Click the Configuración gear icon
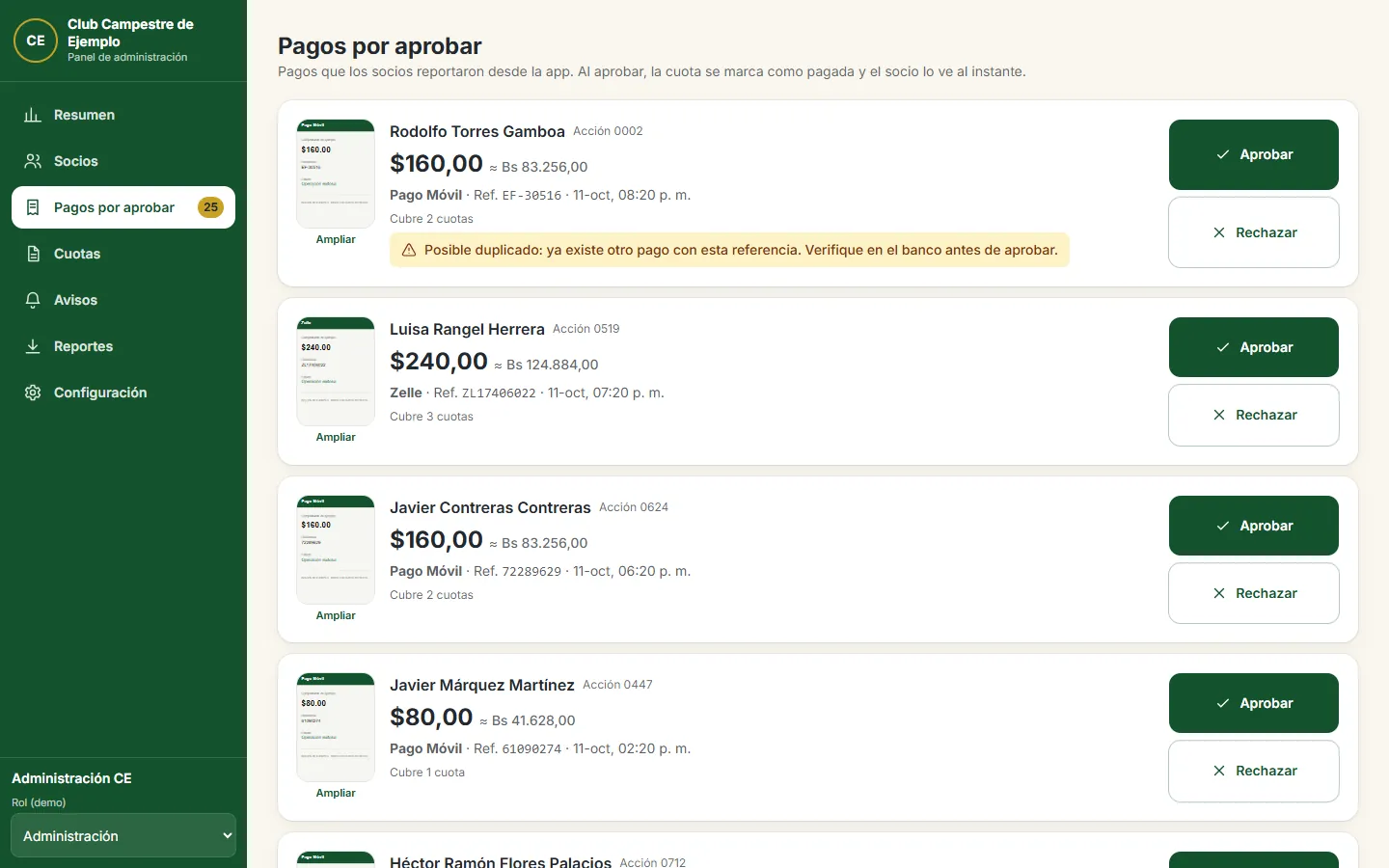1389x868 pixels. [33, 393]
